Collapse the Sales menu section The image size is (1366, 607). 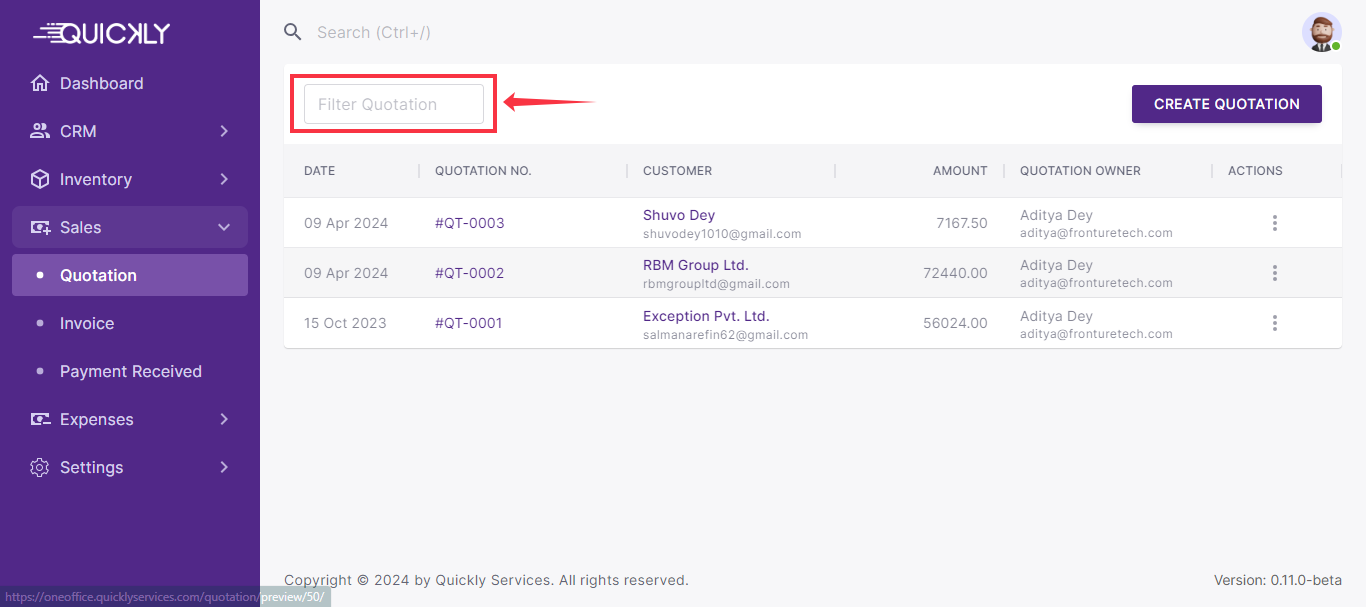224,227
